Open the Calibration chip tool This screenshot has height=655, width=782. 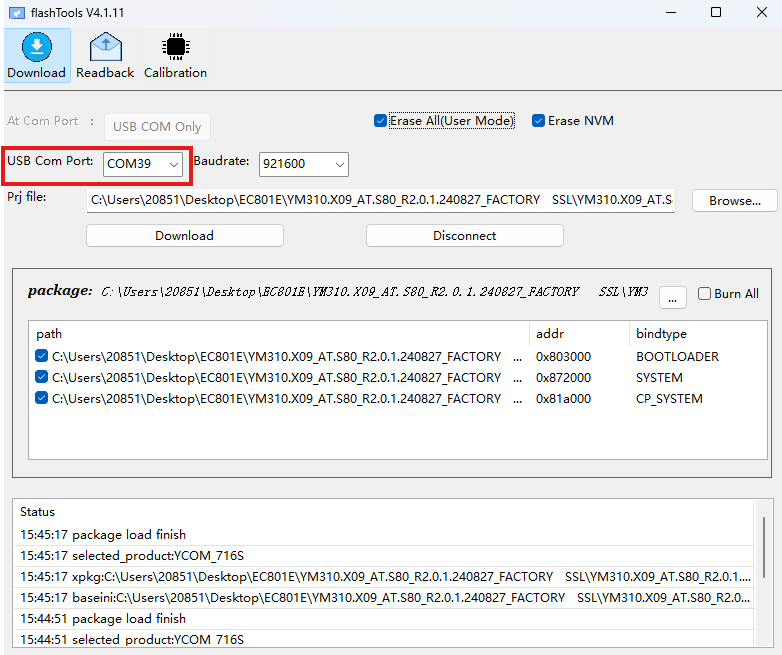[175, 55]
